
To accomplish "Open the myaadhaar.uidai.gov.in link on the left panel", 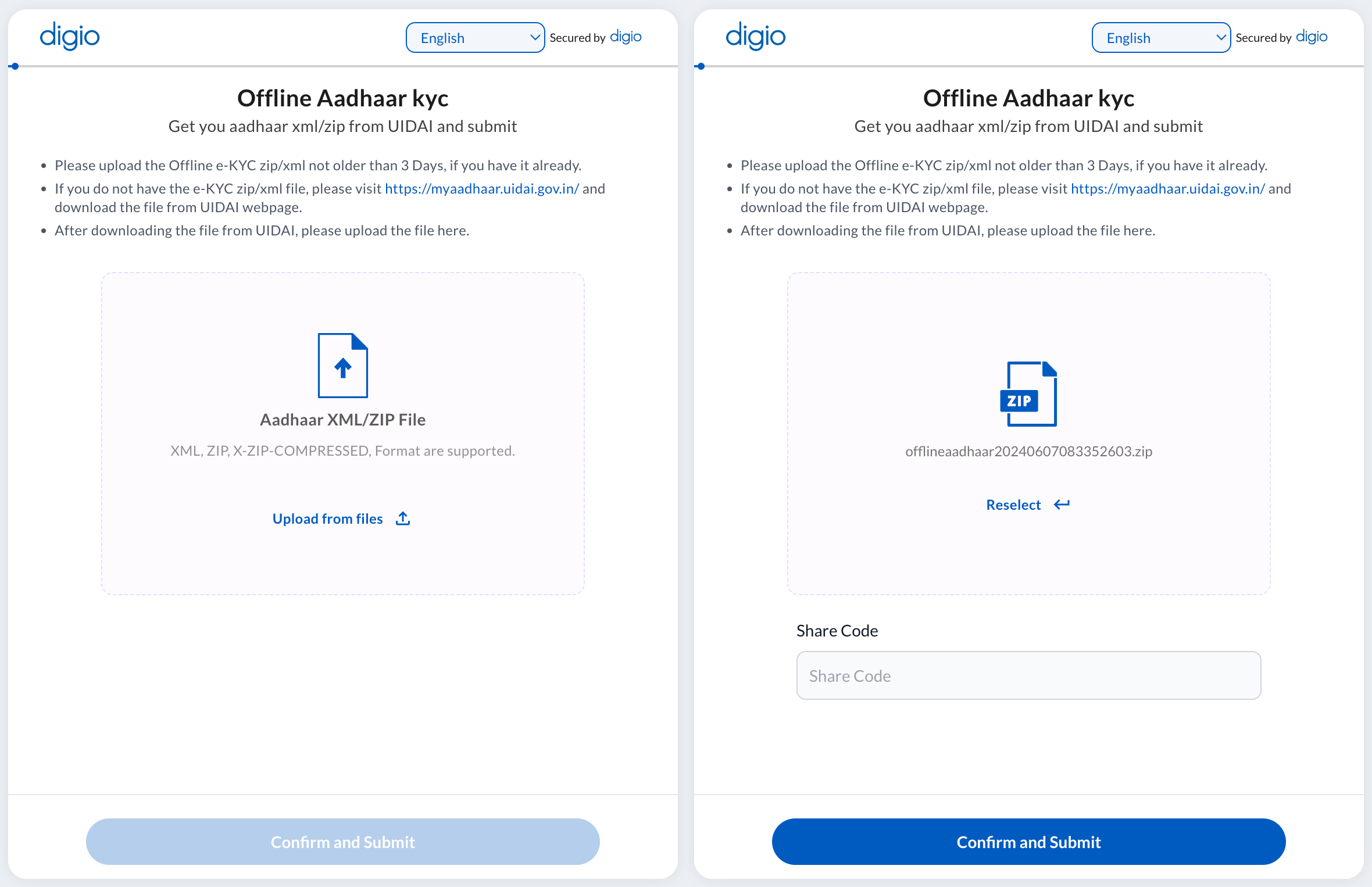I will coord(481,188).
